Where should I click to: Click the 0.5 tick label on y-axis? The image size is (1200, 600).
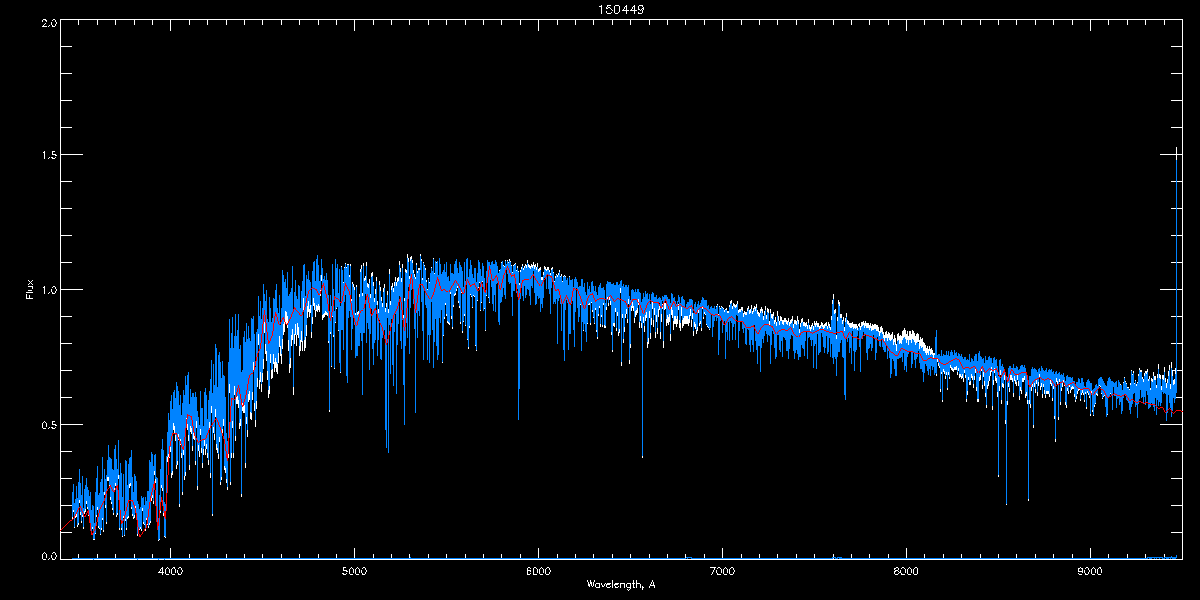click(x=49, y=424)
